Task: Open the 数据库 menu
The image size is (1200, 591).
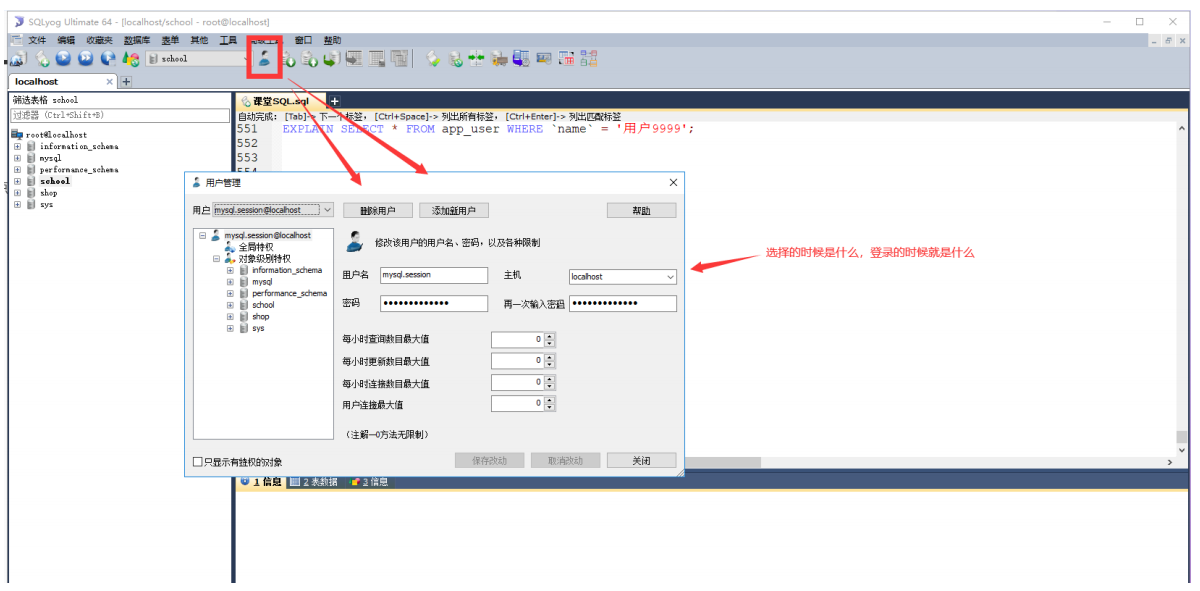Action: tap(137, 40)
